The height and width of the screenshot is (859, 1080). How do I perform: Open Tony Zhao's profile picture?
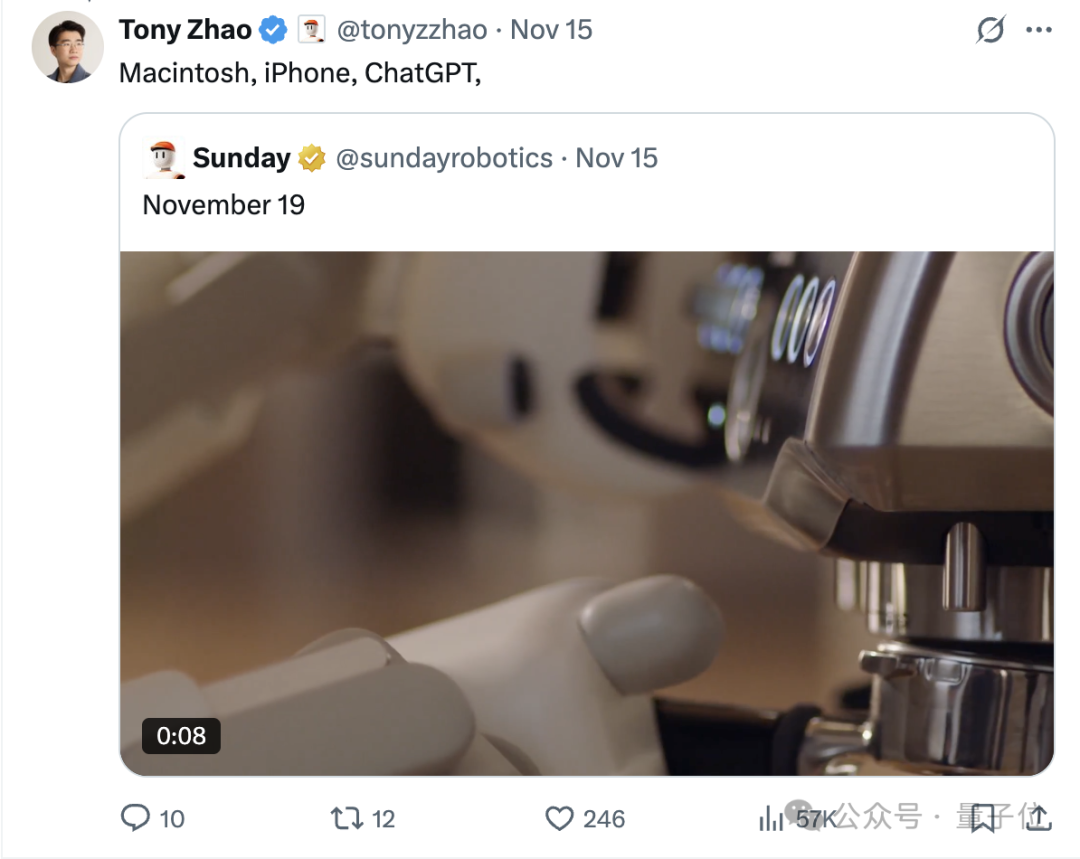(x=68, y=47)
